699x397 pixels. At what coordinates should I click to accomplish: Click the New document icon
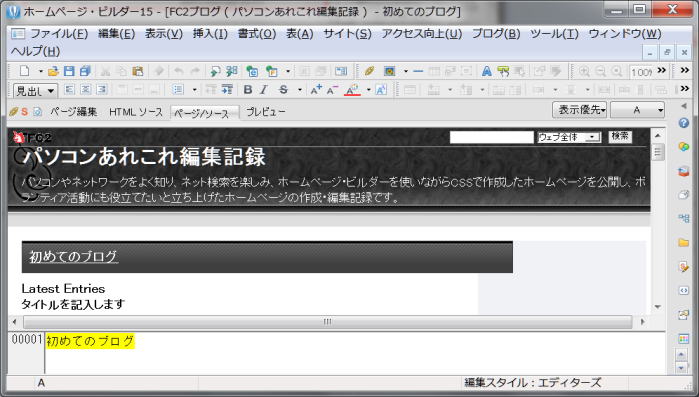click(x=25, y=71)
